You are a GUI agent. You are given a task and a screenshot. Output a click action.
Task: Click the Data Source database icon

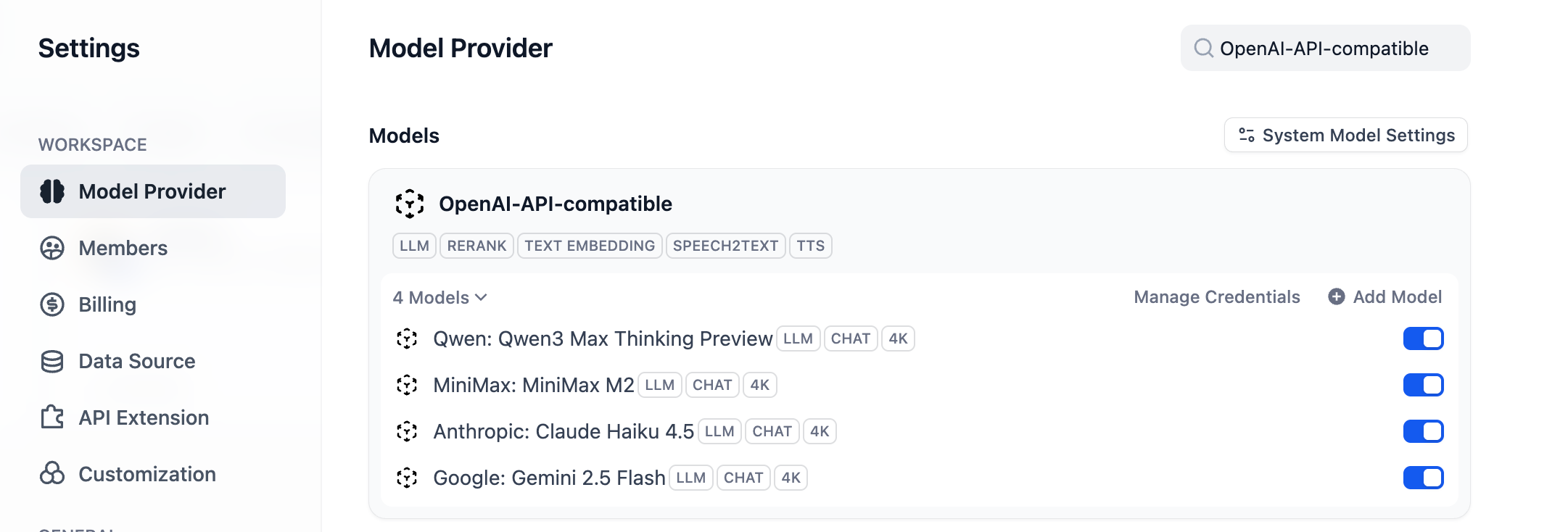[x=52, y=361]
